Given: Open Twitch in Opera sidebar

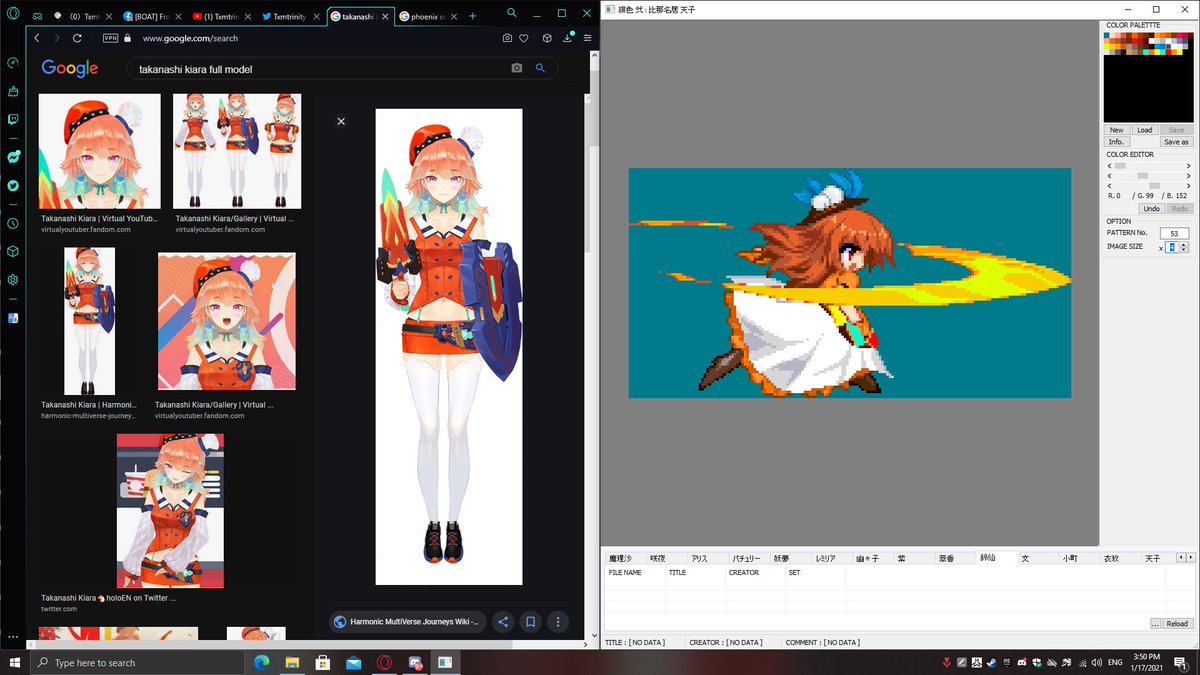Looking at the screenshot, I should point(13,120).
